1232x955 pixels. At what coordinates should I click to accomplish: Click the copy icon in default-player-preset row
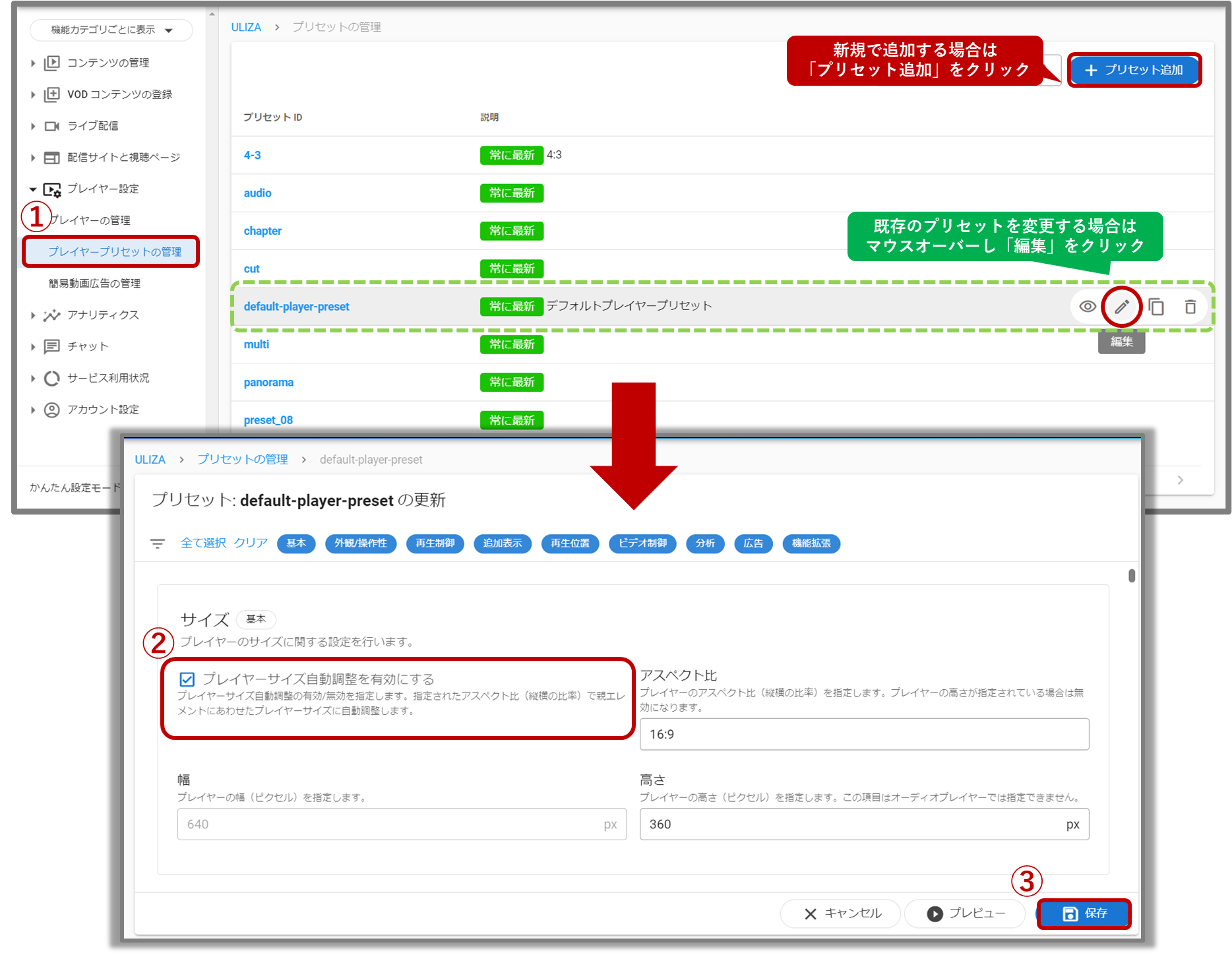click(1156, 307)
